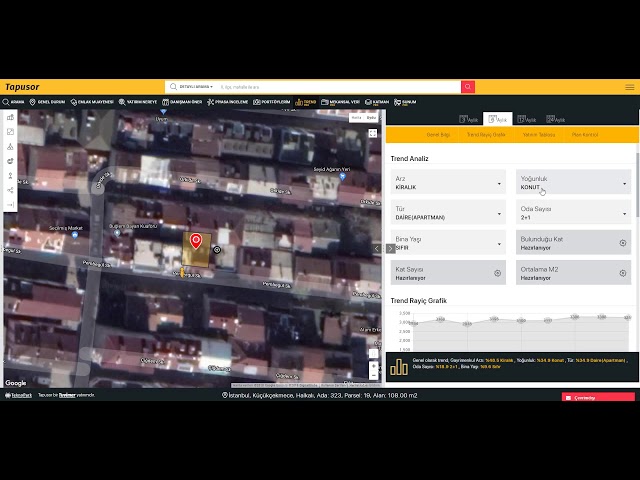Click the Buğrem Bayan Kuaförü map marker
This screenshot has width=640, height=480.
pyautogui.click(x=117, y=233)
